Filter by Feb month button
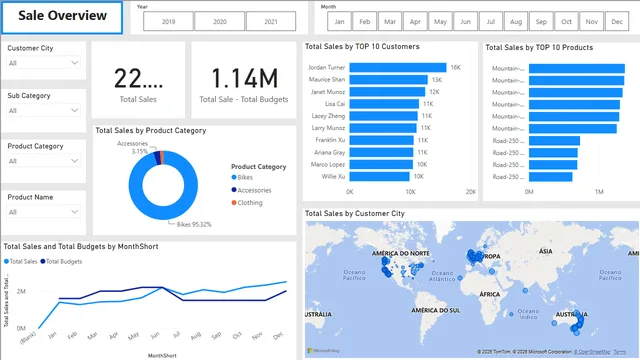 pos(364,22)
